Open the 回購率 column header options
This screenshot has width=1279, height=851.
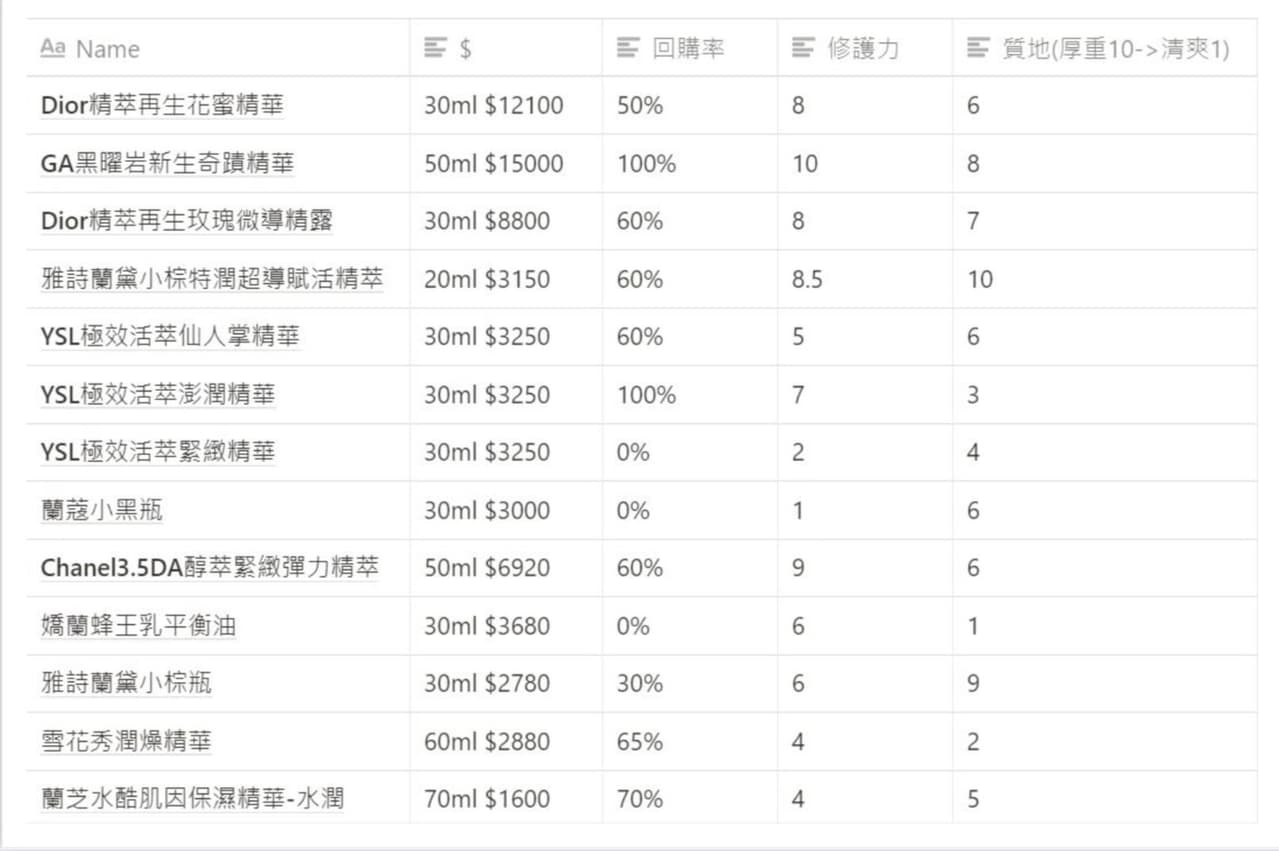click(687, 49)
